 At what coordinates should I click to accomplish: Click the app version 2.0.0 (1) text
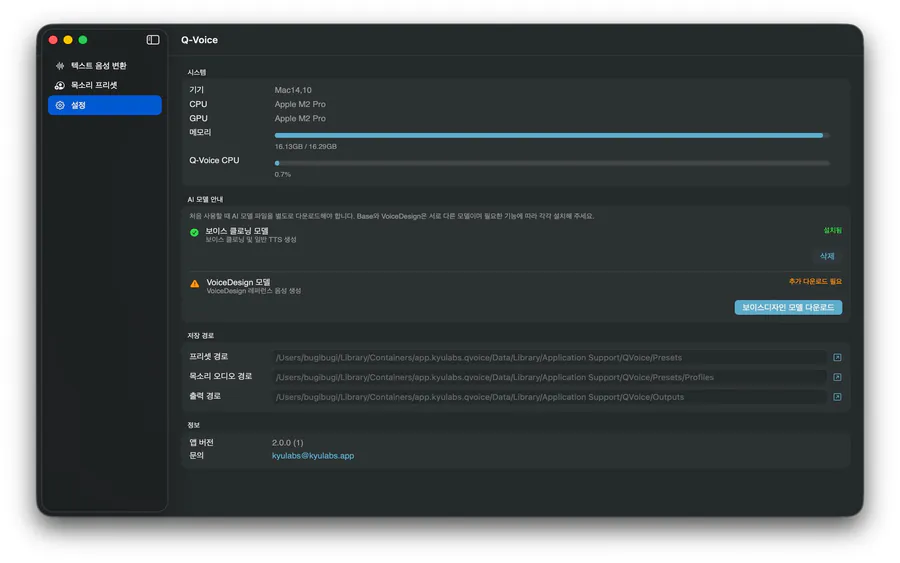click(x=288, y=442)
